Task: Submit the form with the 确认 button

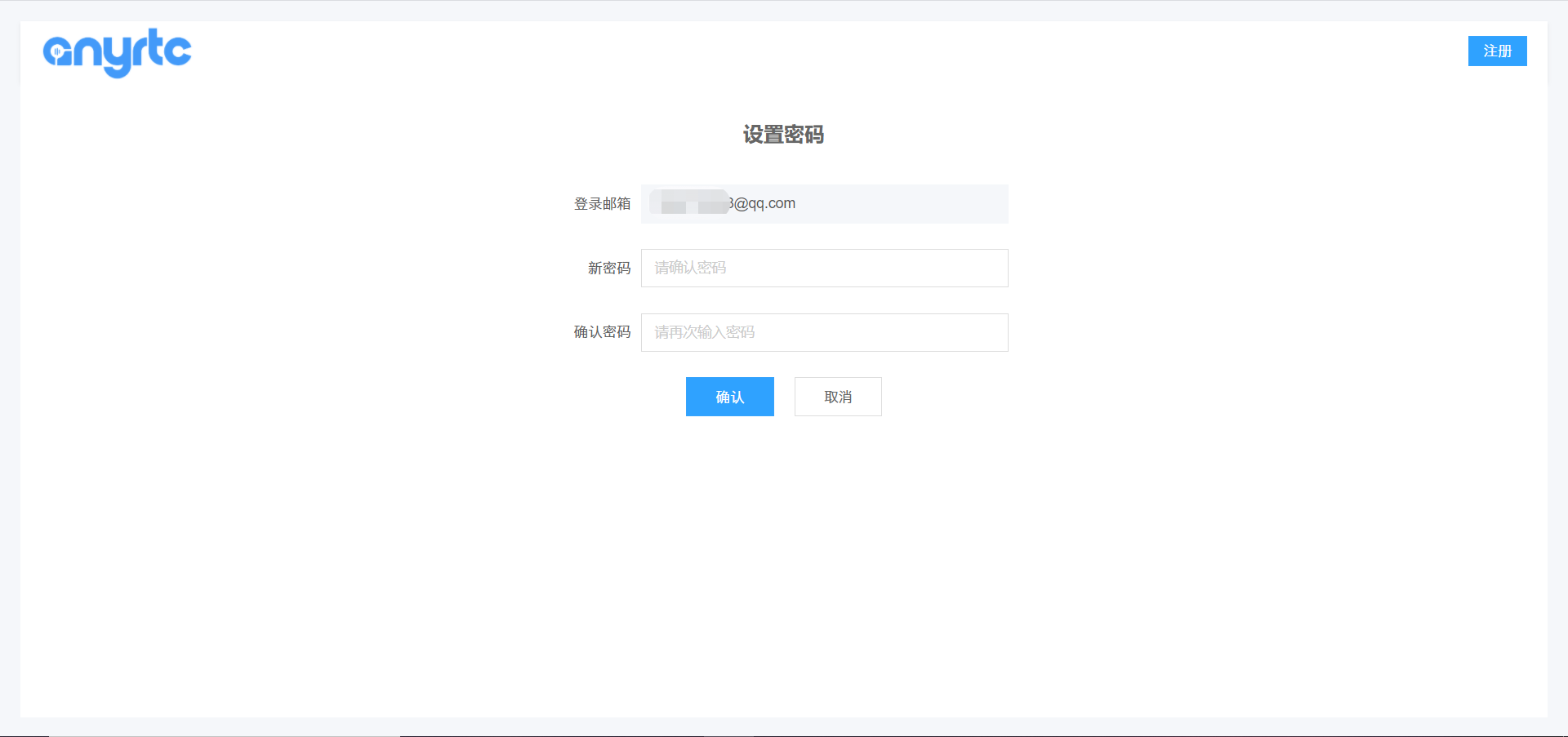Action: tap(729, 397)
